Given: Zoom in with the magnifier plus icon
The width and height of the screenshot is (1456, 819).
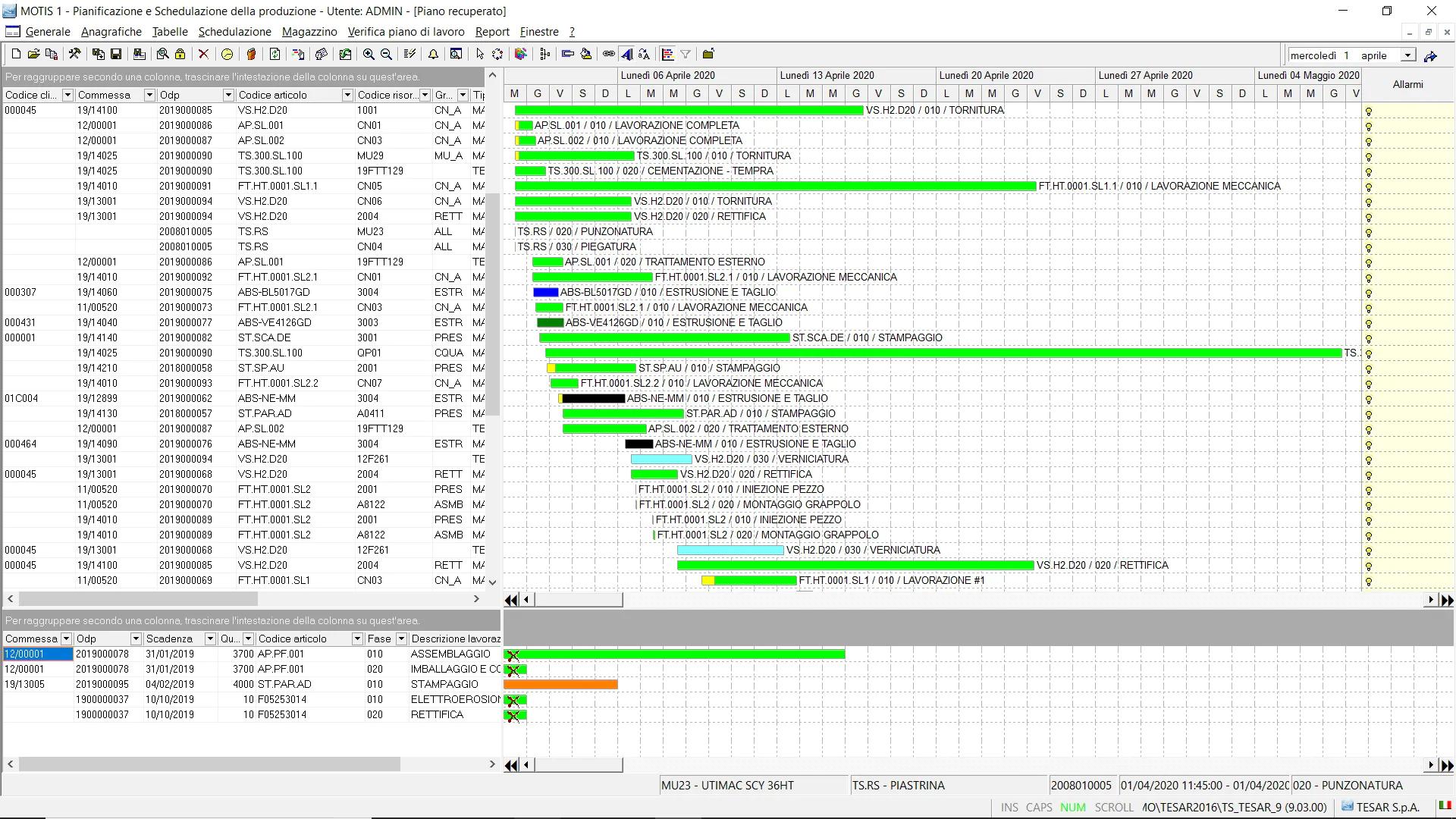Looking at the screenshot, I should coord(369,54).
